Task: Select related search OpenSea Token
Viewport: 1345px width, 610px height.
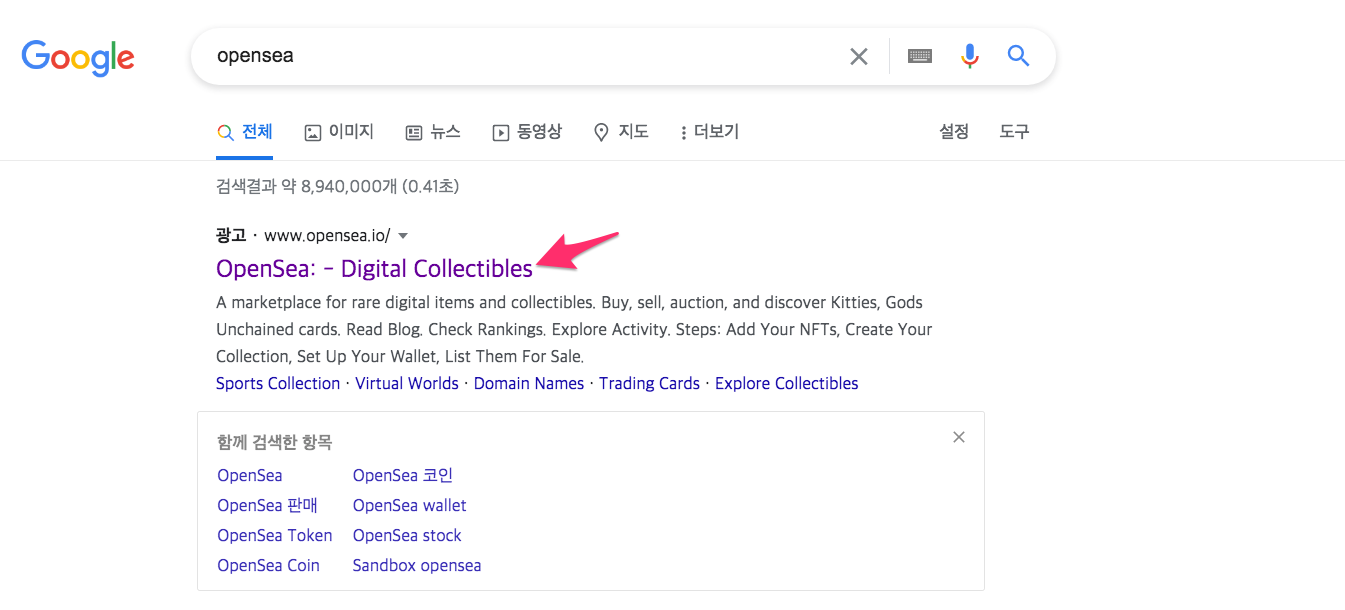Action: (275, 535)
